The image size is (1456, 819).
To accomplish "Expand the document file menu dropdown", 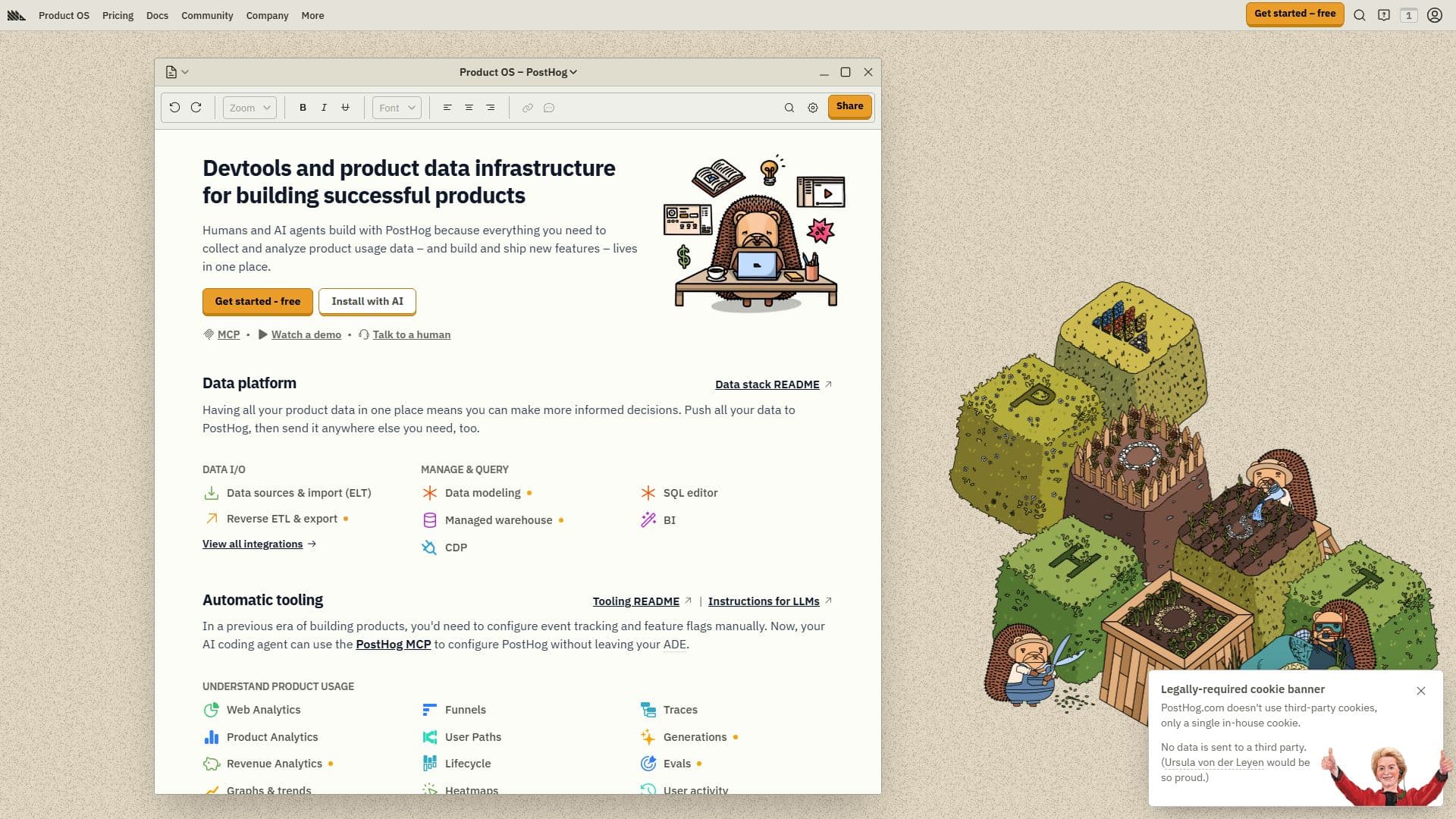I will point(177,72).
